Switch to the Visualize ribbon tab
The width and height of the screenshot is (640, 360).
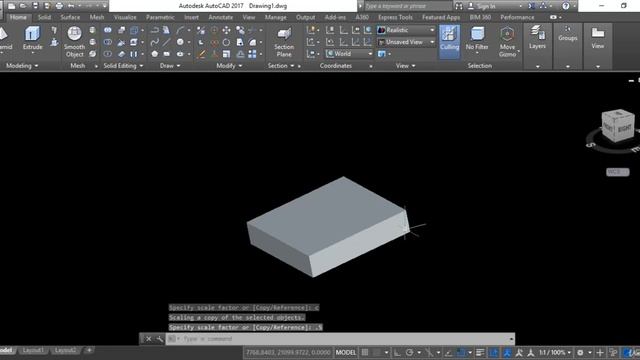(x=125, y=17)
